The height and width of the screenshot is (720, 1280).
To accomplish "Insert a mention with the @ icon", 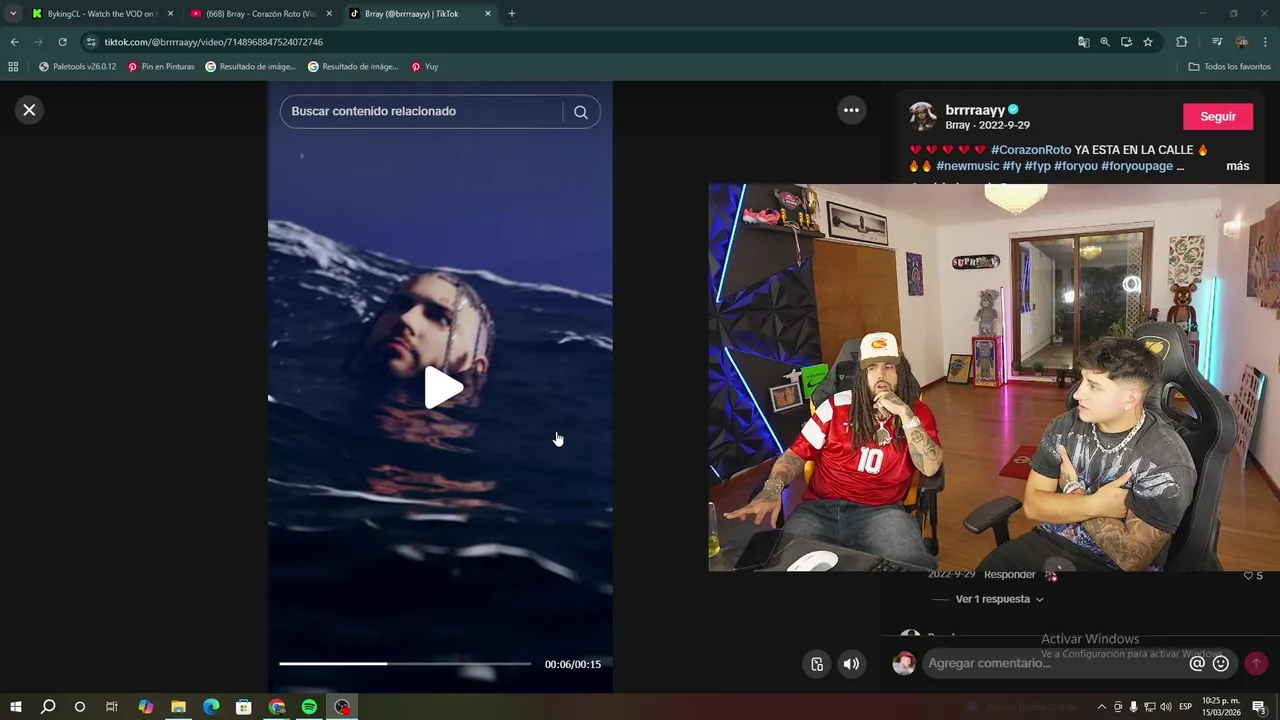I will coord(1197,663).
